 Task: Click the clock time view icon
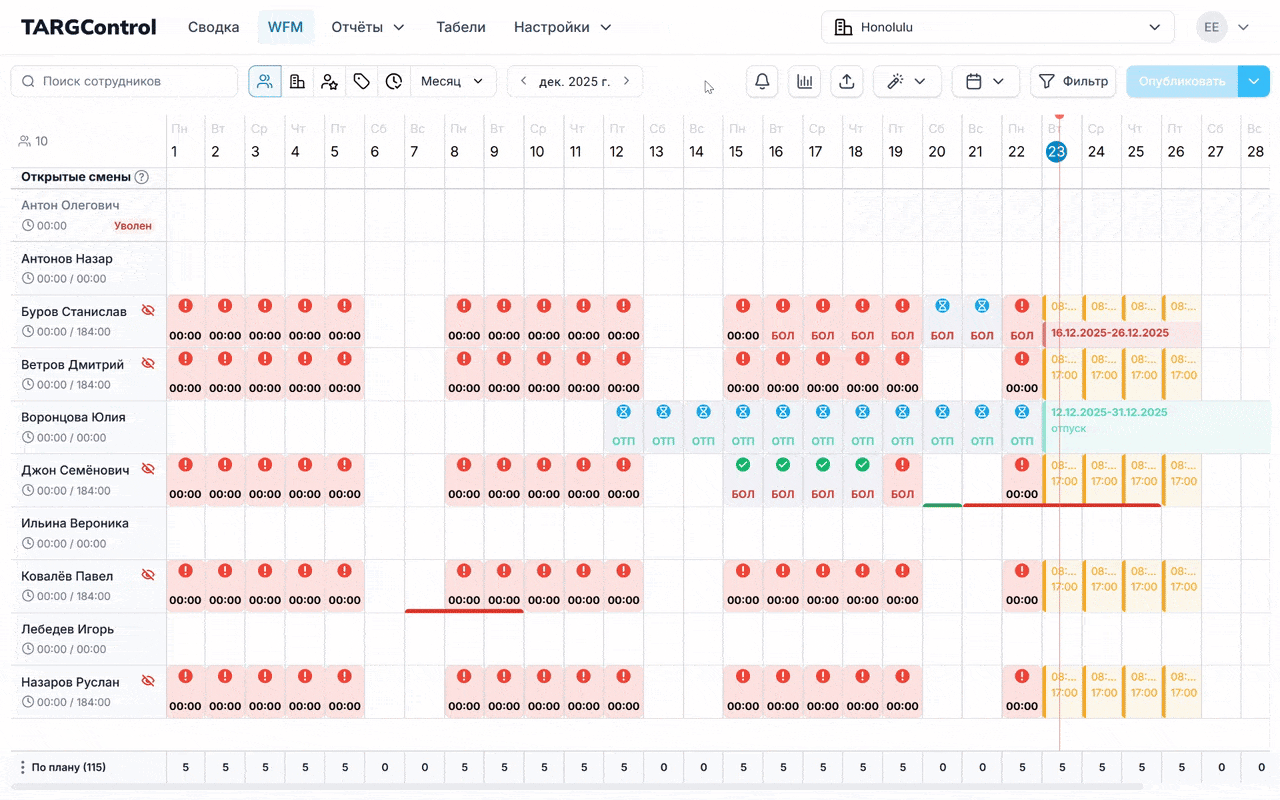394,82
